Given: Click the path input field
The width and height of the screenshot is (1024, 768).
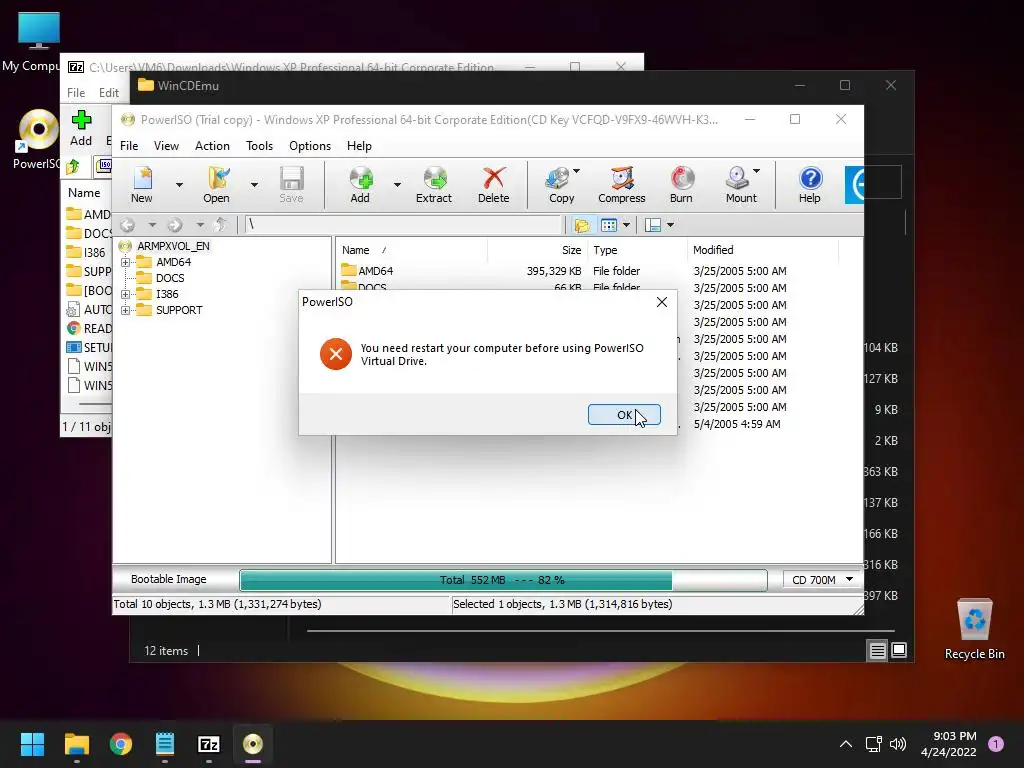Looking at the screenshot, I should click(403, 225).
